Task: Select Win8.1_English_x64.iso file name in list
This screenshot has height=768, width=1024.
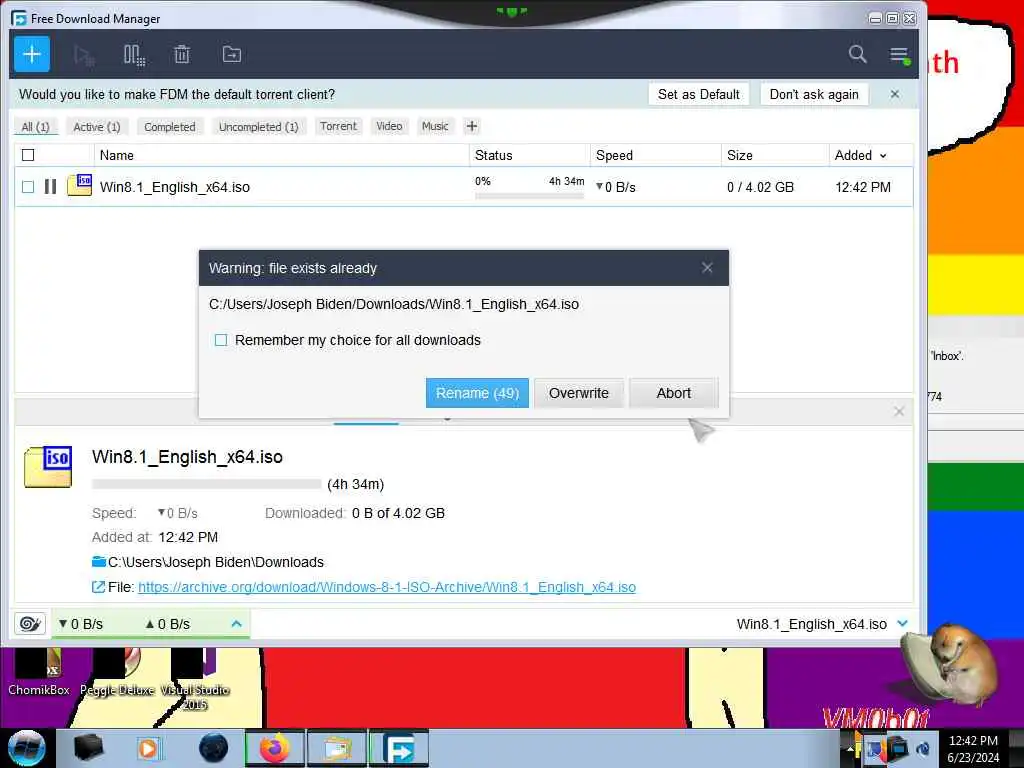Action: pos(175,187)
